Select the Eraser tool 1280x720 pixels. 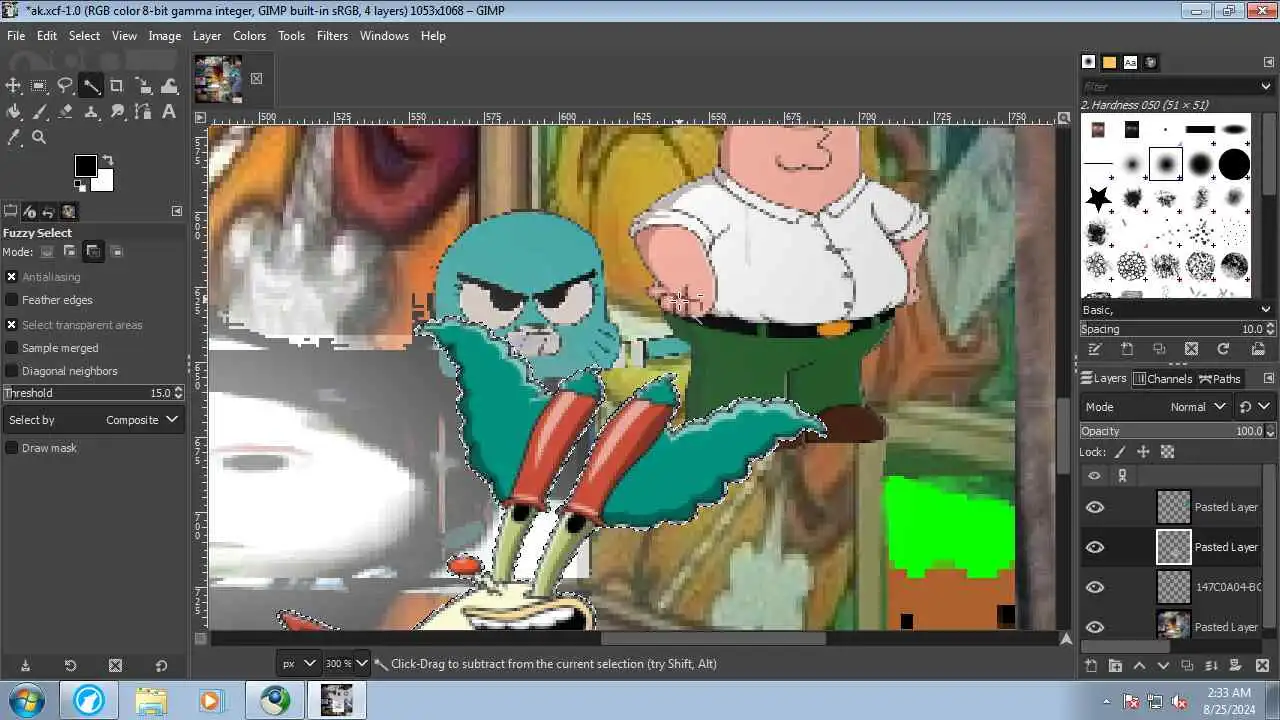click(x=65, y=112)
